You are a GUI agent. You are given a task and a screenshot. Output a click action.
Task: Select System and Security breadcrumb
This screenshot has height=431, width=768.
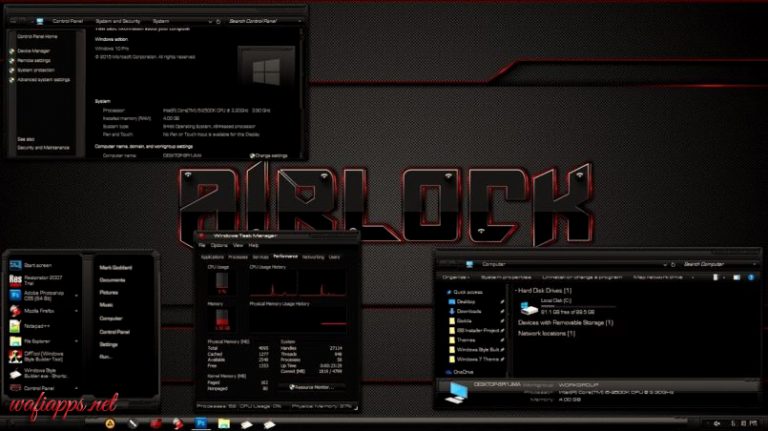(x=118, y=21)
